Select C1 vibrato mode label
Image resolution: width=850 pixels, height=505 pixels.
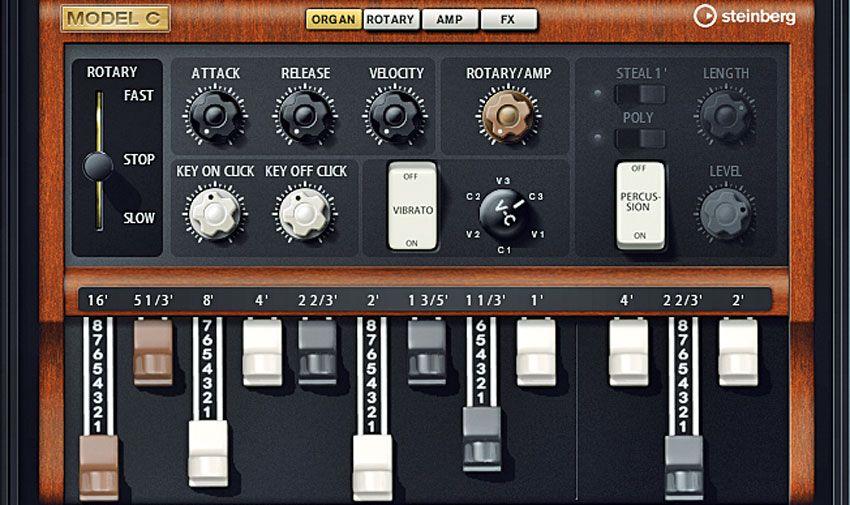(x=504, y=250)
